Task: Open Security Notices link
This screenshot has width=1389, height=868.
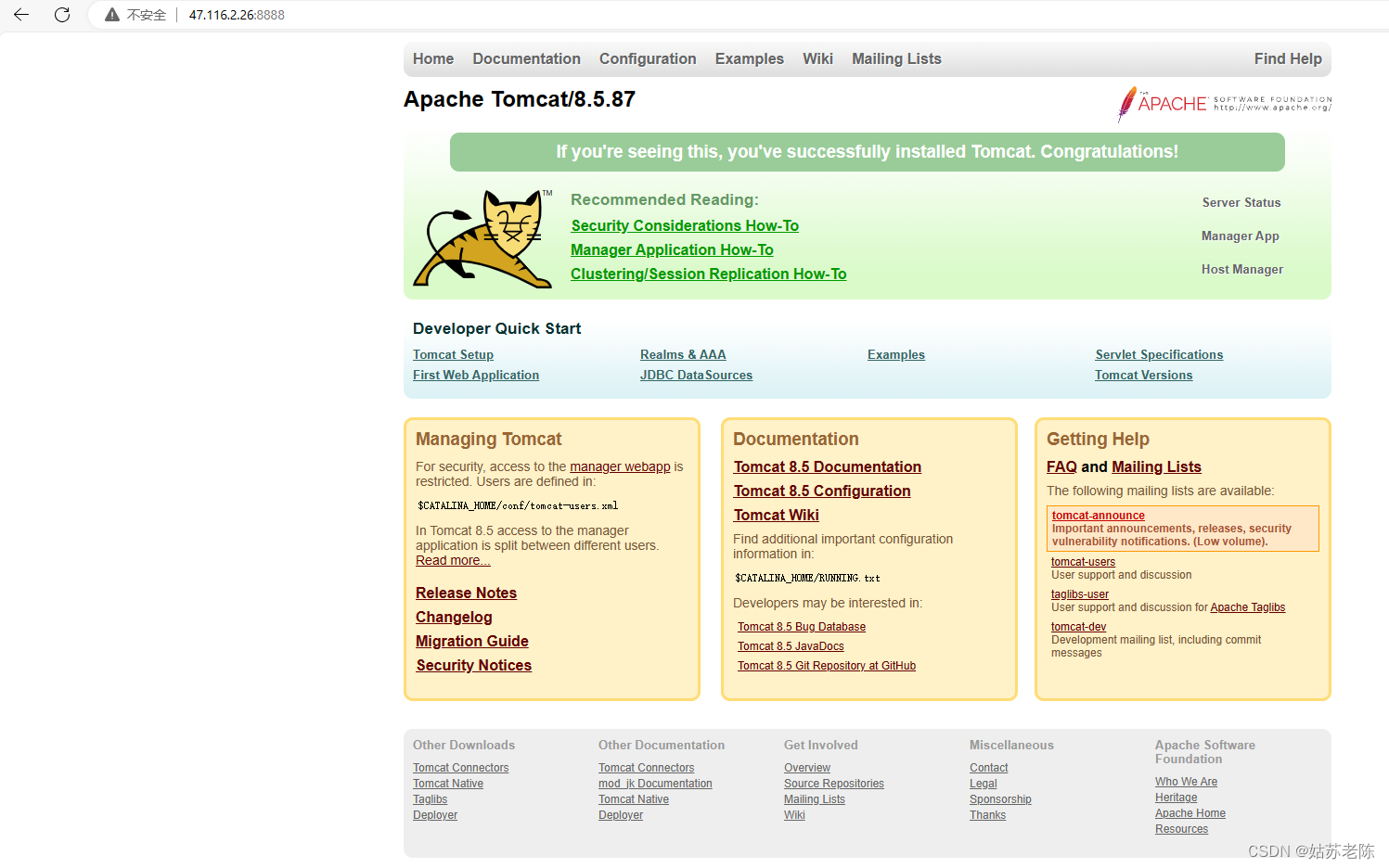Action: (x=473, y=665)
